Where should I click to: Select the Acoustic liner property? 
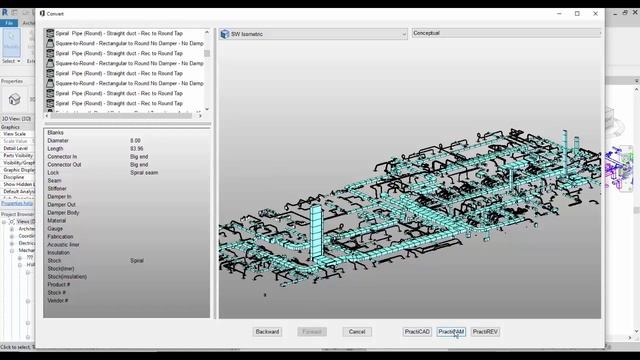click(127, 244)
